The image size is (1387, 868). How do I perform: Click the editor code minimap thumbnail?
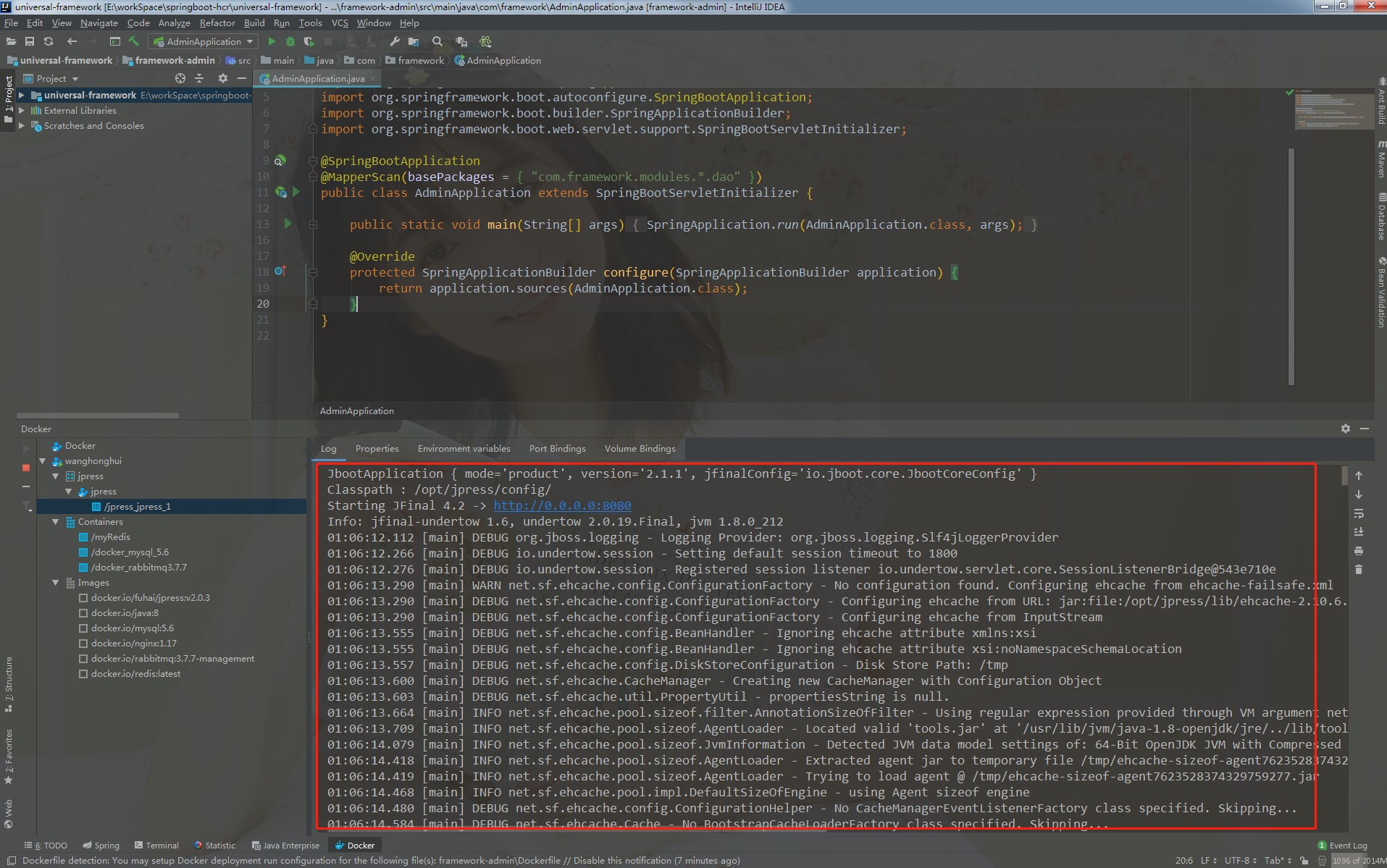(x=1333, y=109)
